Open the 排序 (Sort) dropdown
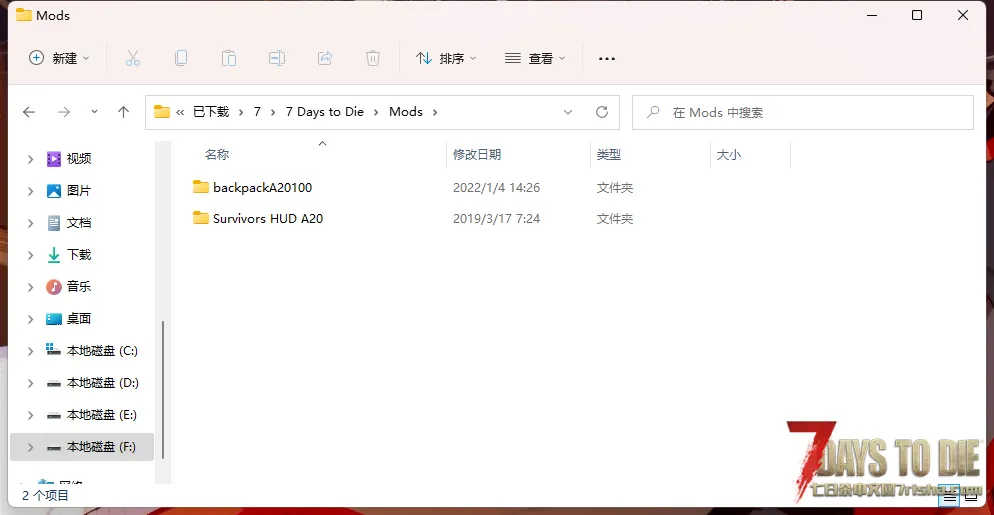 (446, 58)
